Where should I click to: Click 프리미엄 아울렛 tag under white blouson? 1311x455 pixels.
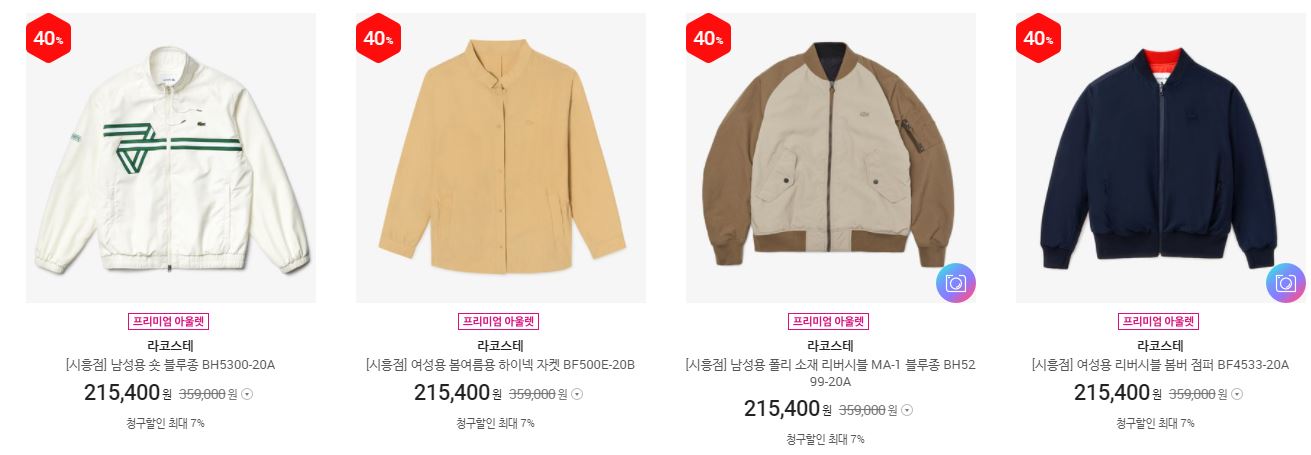point(168,322)
